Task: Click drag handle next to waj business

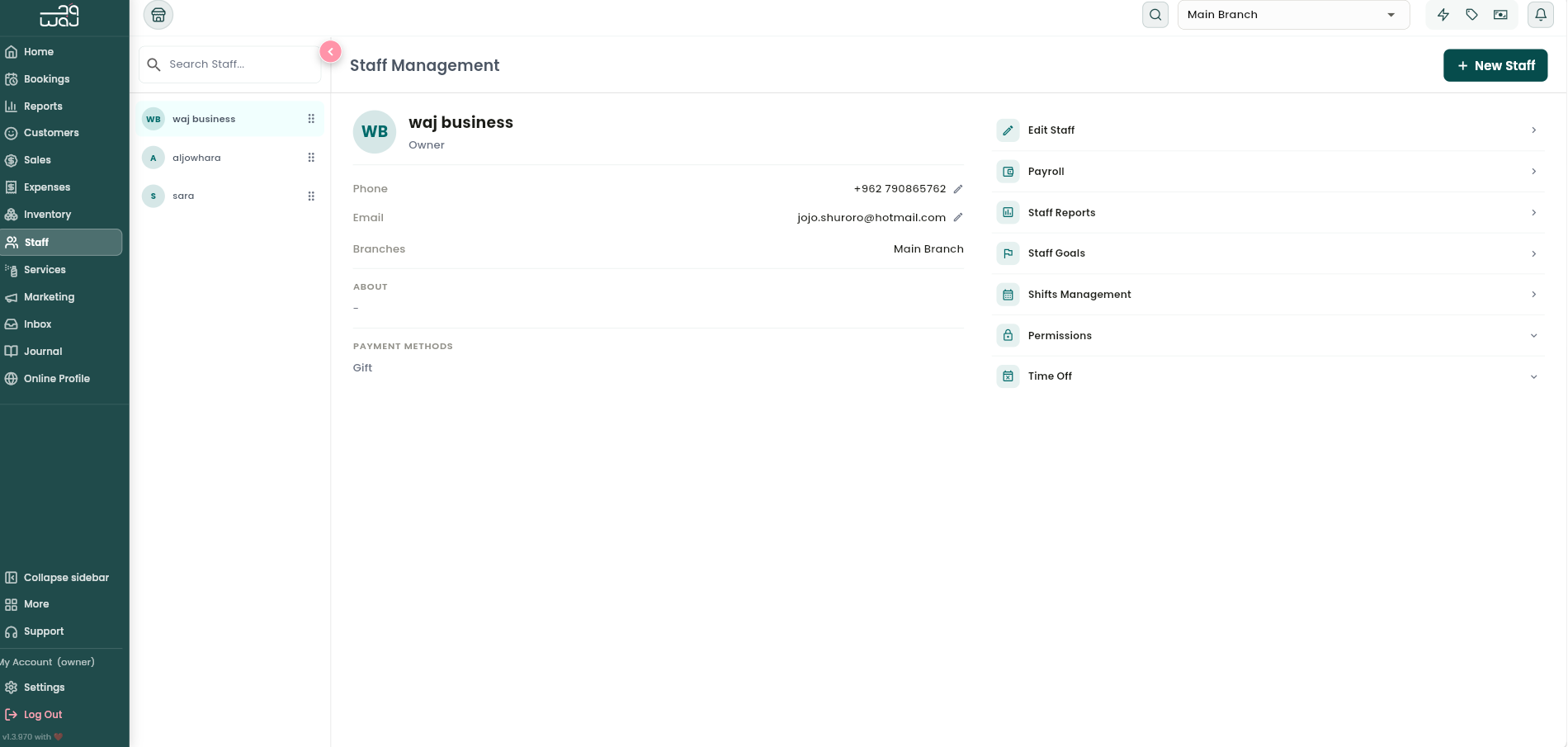Action: tap(311, 119)
